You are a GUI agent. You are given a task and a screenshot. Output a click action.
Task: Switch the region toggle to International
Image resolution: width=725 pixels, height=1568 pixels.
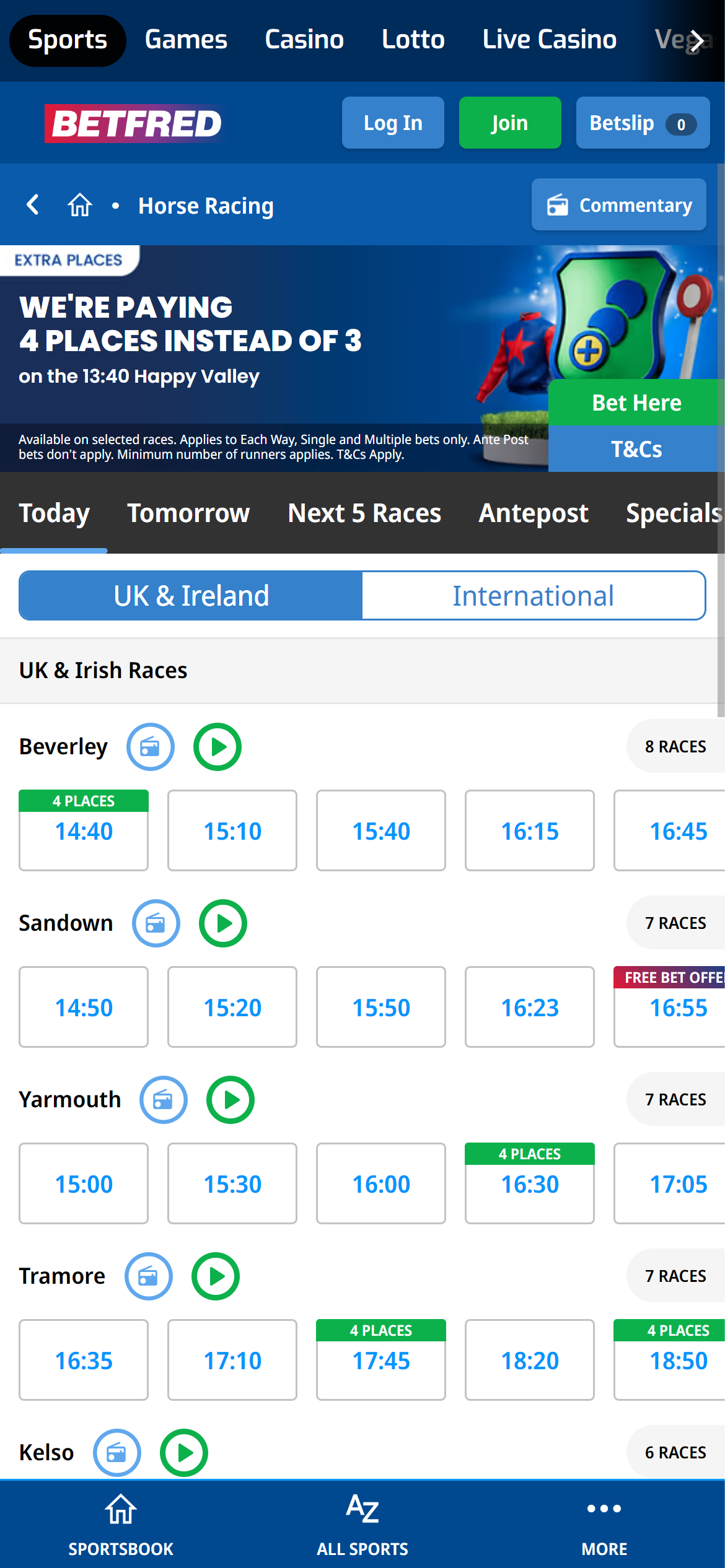coord(534,595)
